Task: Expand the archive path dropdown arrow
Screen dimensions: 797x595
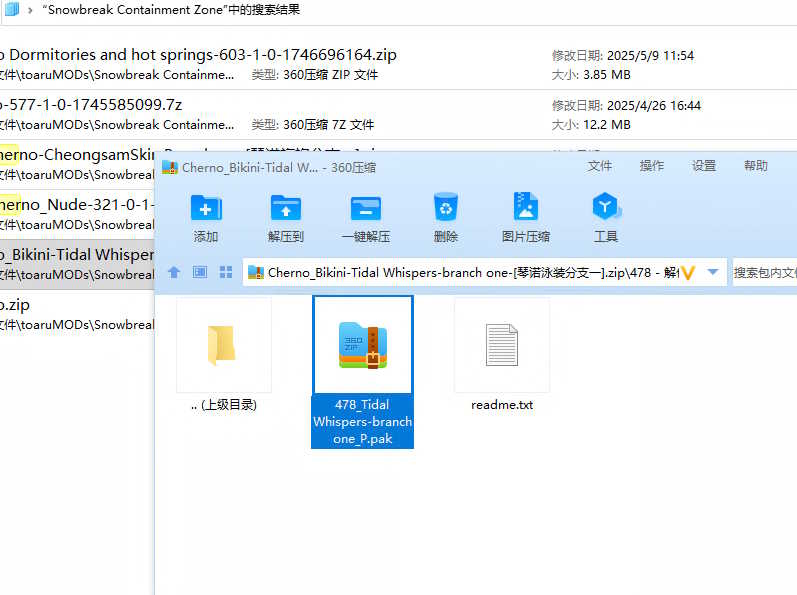Action: click(713, 272)
